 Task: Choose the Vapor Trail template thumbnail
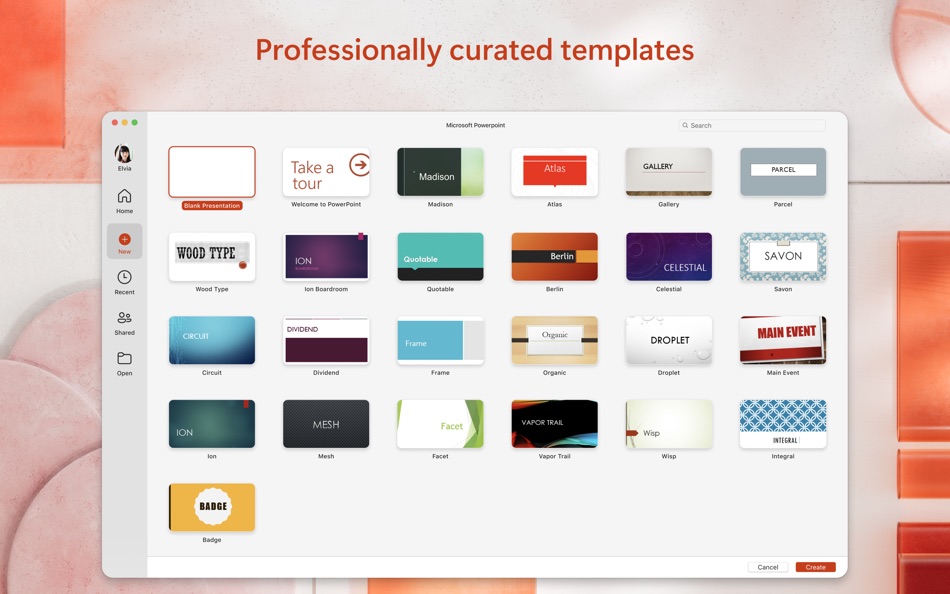point(554,424)
